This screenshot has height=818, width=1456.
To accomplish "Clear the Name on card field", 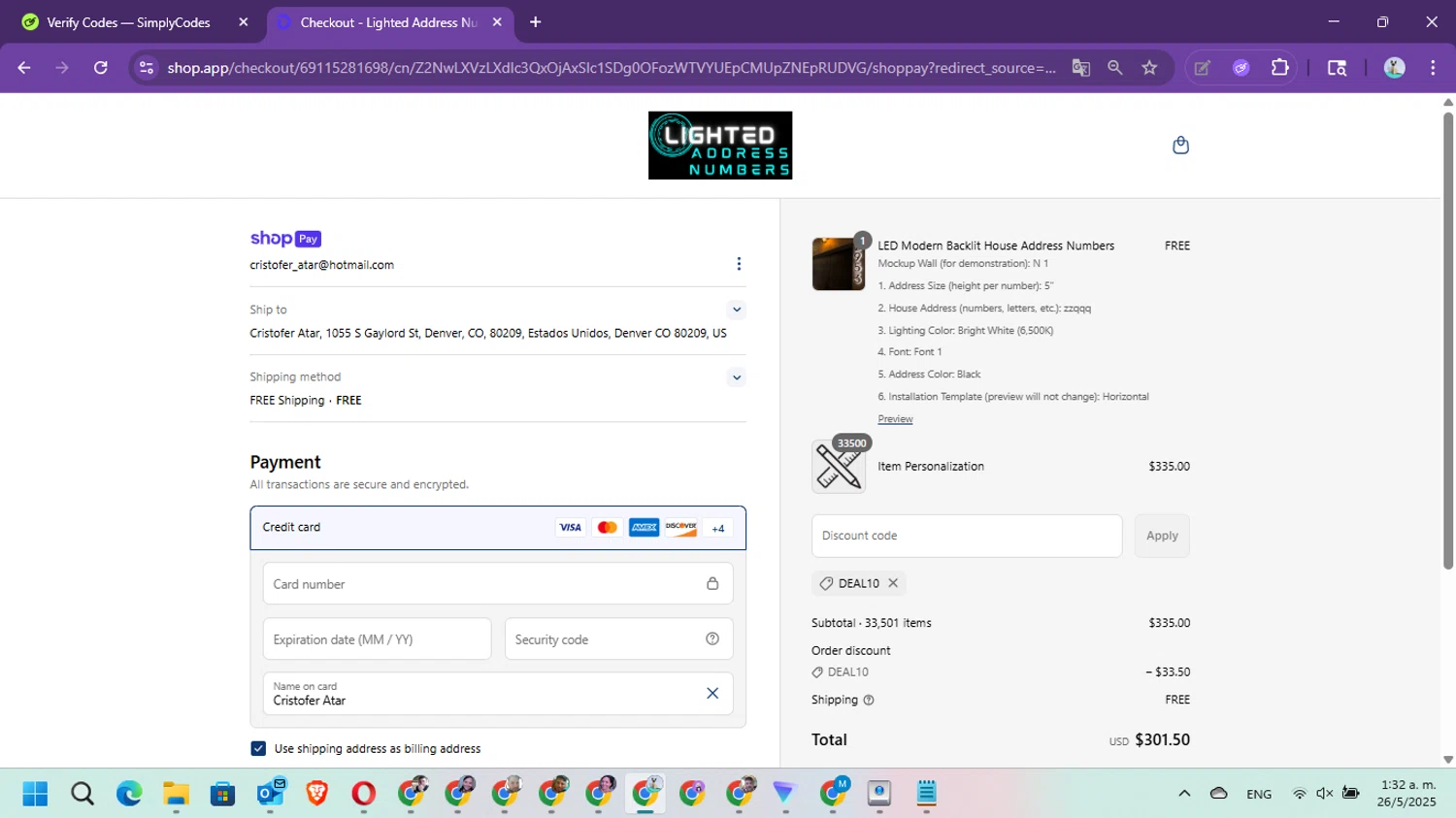I will (x=712, y=693).
